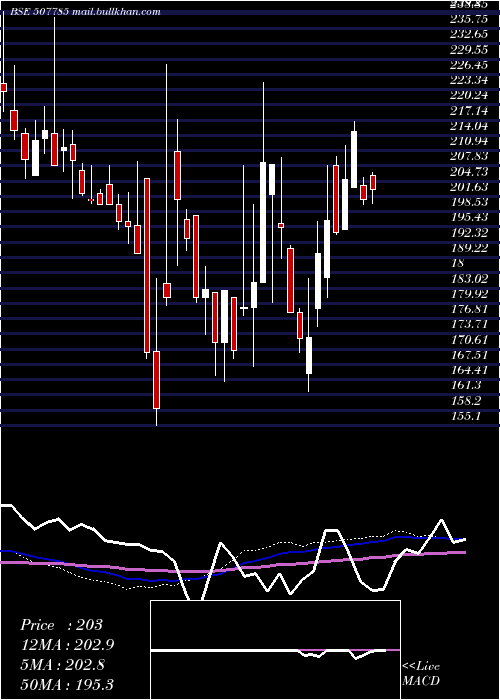Click the 220.24 price level label
The image size is (500, 700).
pos(467,96)
